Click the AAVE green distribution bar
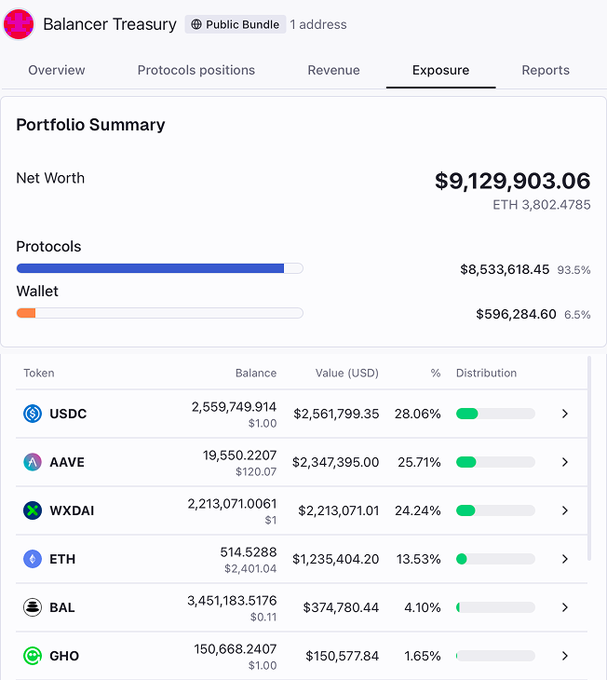 coord(466,462)
